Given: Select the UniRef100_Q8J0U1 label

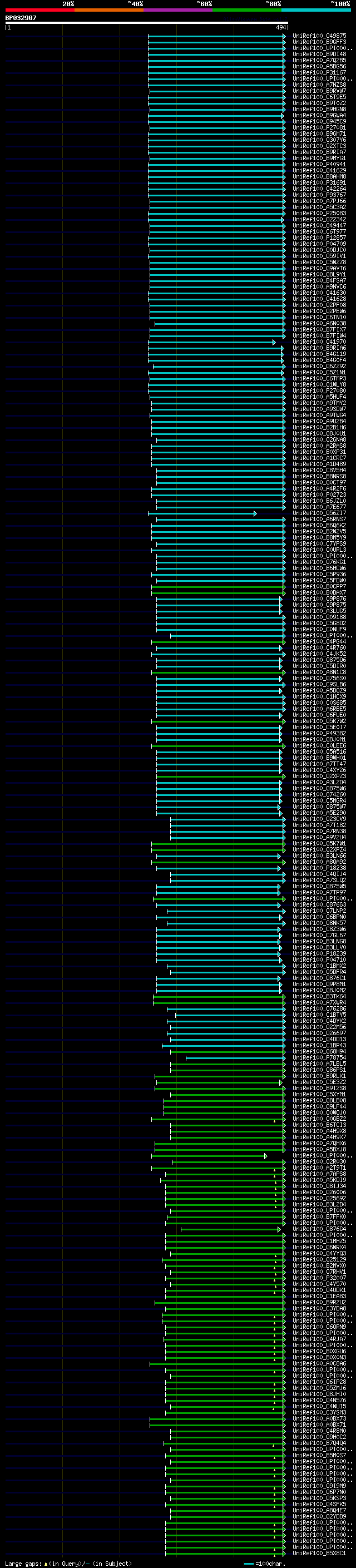Looking at the screenshot, I should pyautogui.click(x=319, y=433).
